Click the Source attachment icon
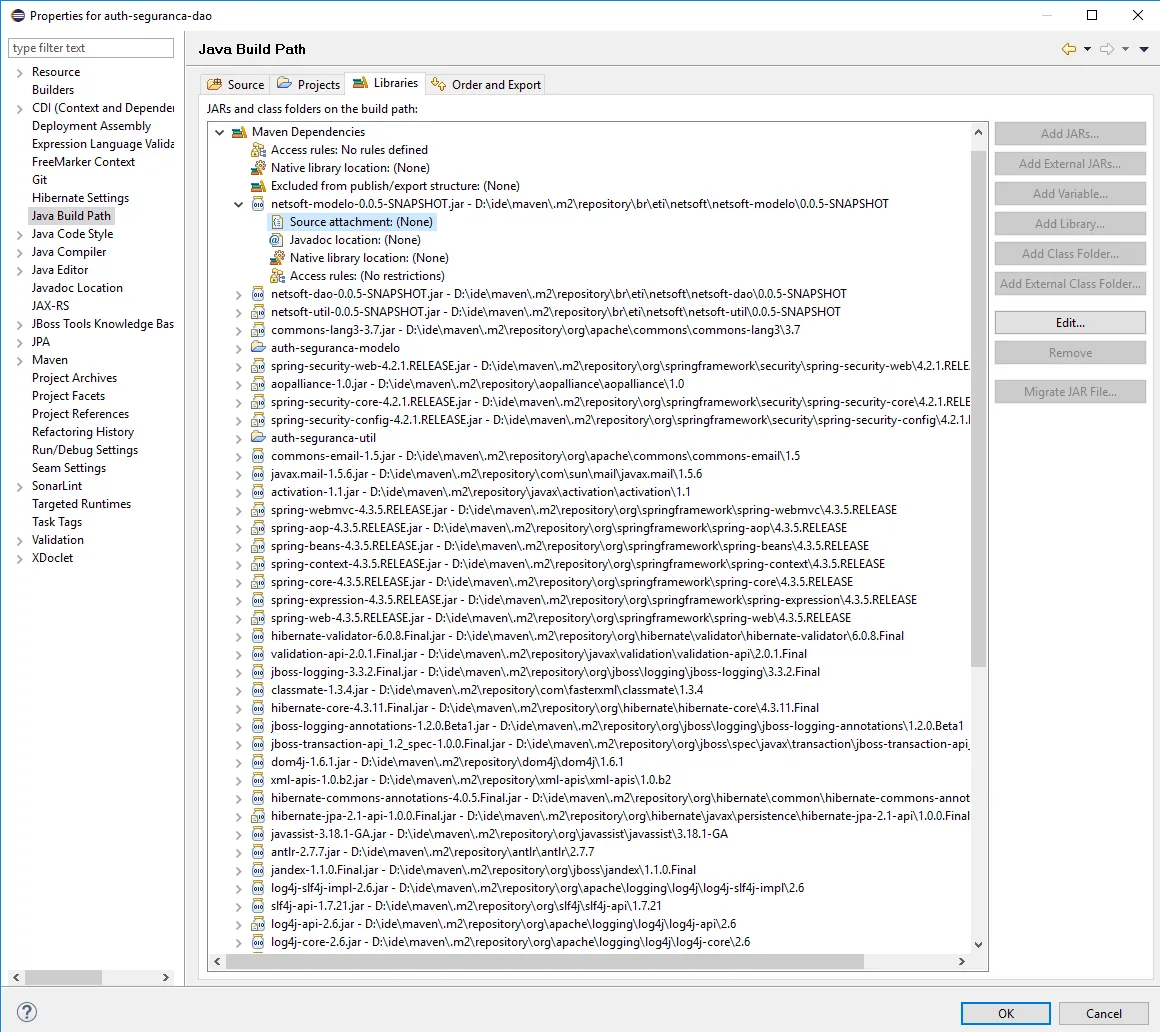The width and height of the screenshot is (1160, 1032). [277, 222]
